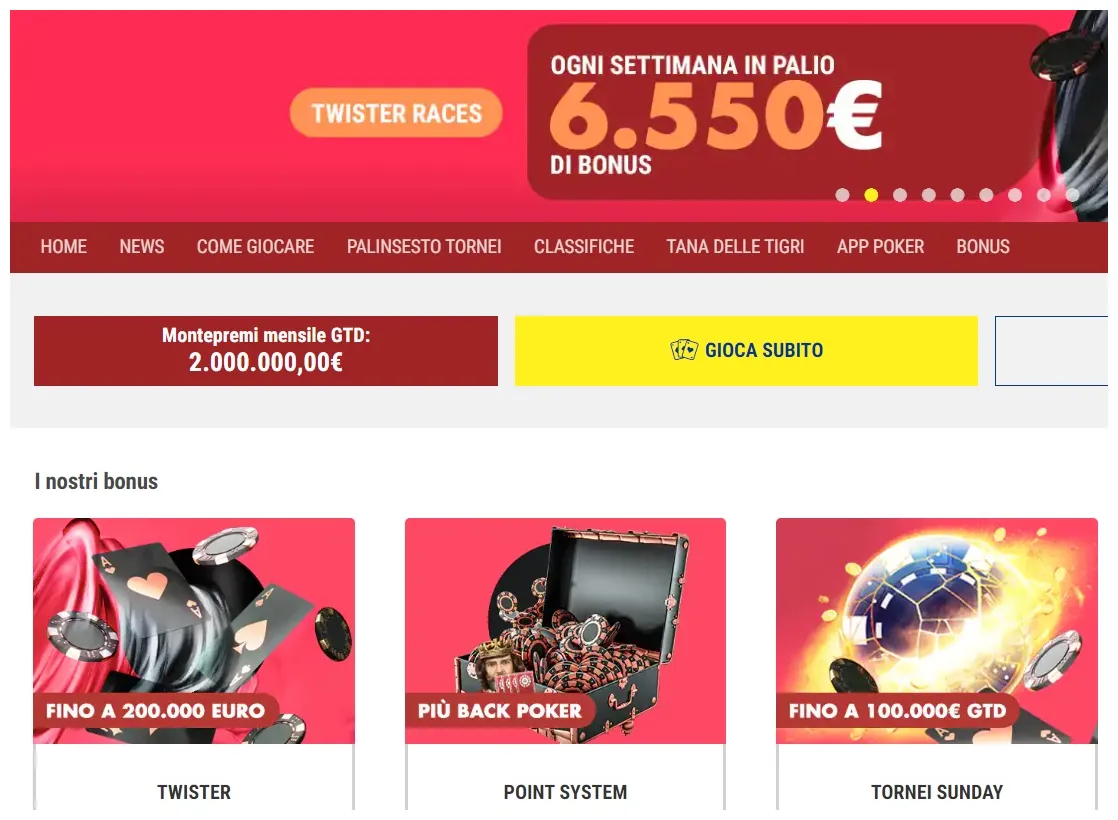The image size is (1118, 820).
Task: Click the 6.550€ bonus promo banner
Action: click(784, 113)
